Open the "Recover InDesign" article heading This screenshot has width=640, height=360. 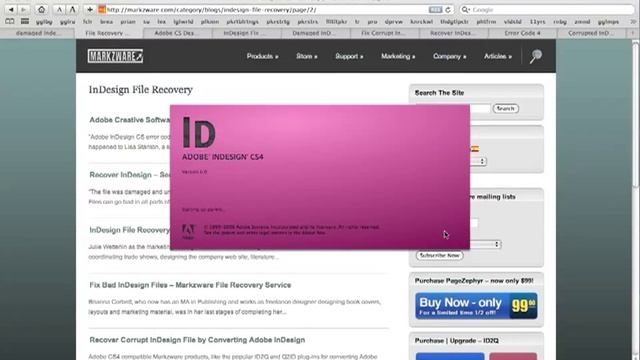click(129, 175)
